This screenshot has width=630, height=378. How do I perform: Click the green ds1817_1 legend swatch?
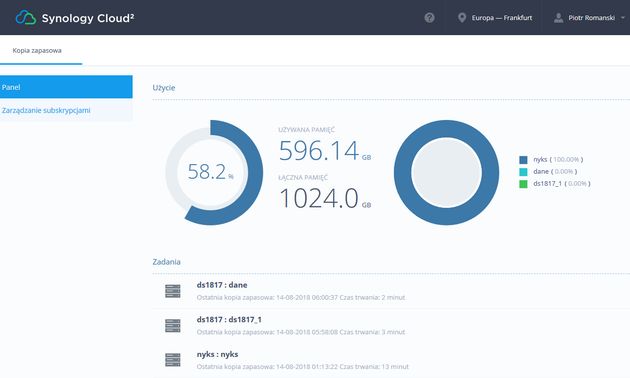point(523,184)
